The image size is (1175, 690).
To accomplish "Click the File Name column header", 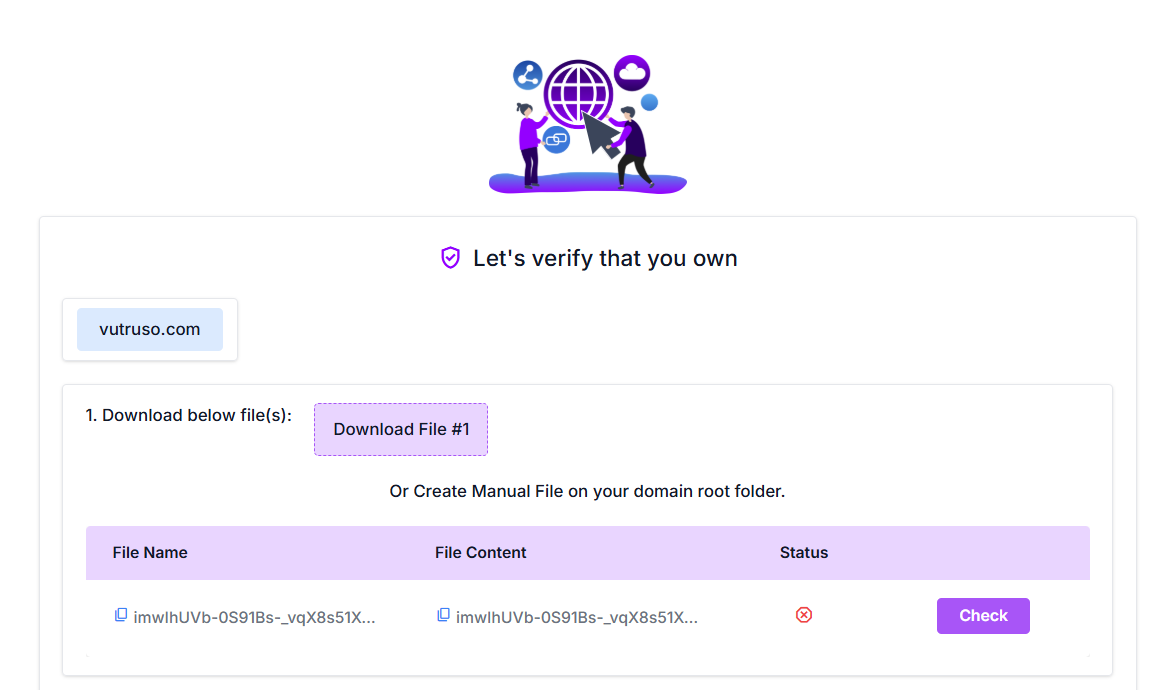I will (x=150, y=553).
